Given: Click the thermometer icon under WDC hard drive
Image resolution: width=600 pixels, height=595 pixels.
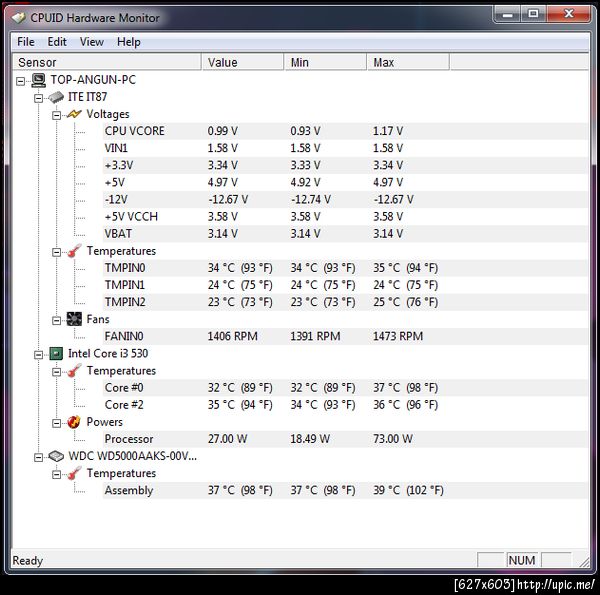Looking at the screenshot, I should (74, 473).
